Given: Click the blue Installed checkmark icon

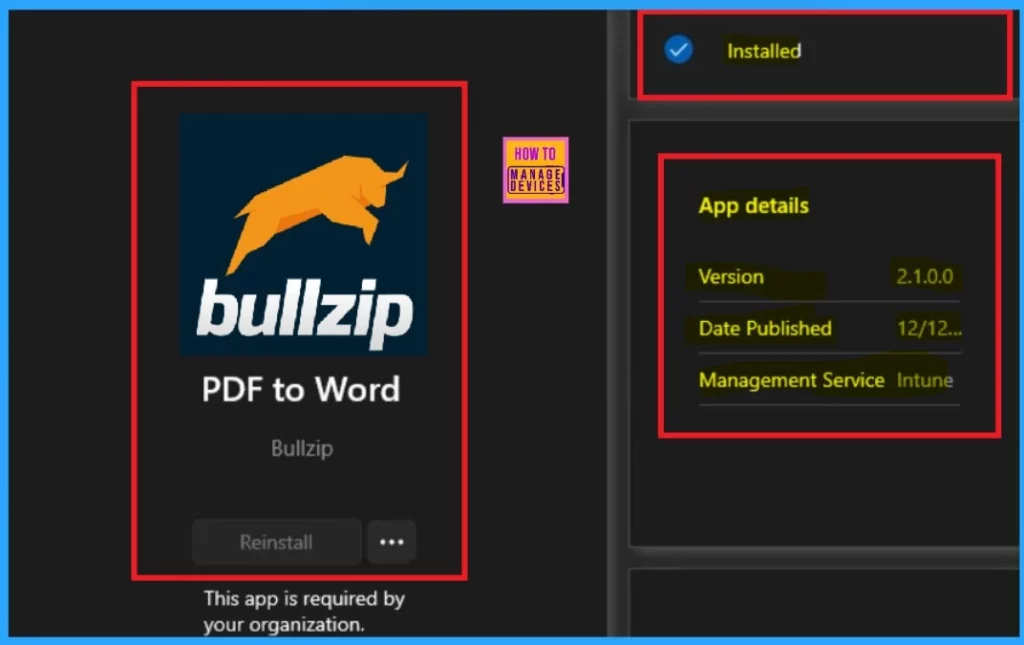Looking at the screenshot, I should click(679, 50).
